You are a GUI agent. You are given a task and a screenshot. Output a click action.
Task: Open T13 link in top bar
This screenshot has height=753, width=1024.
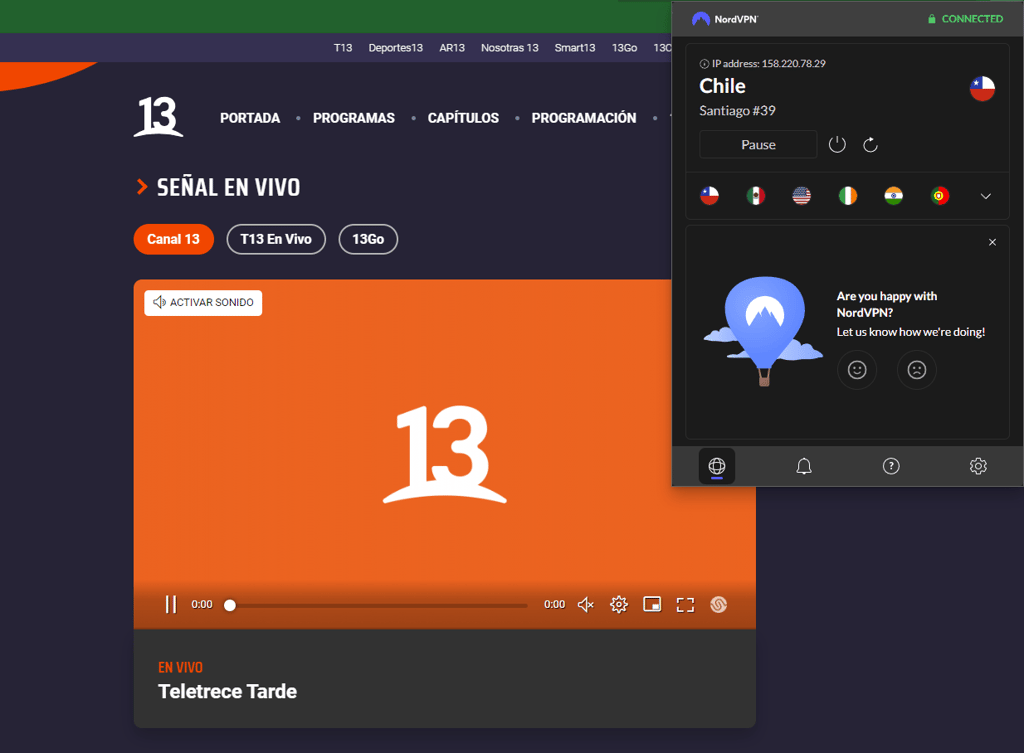tap(343, 48)
